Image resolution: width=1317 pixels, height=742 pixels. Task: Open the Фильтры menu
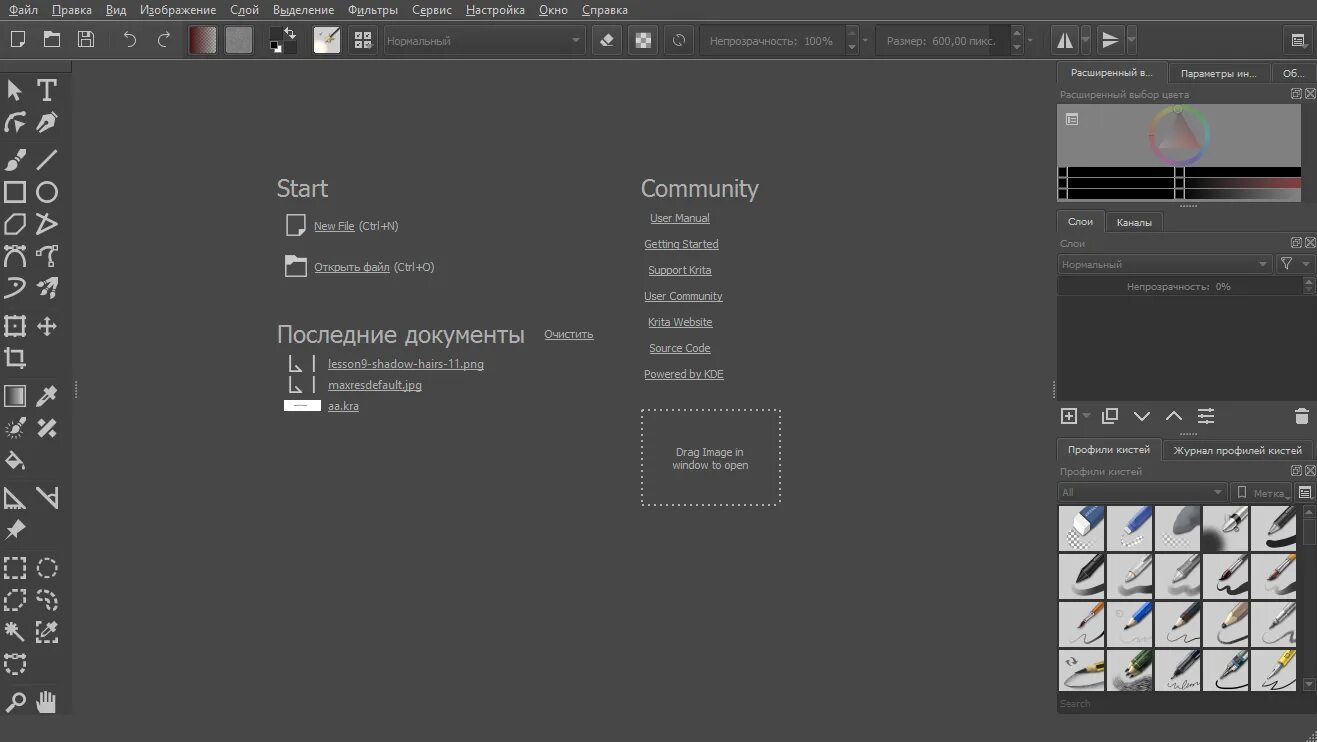(x=373, y=10)
